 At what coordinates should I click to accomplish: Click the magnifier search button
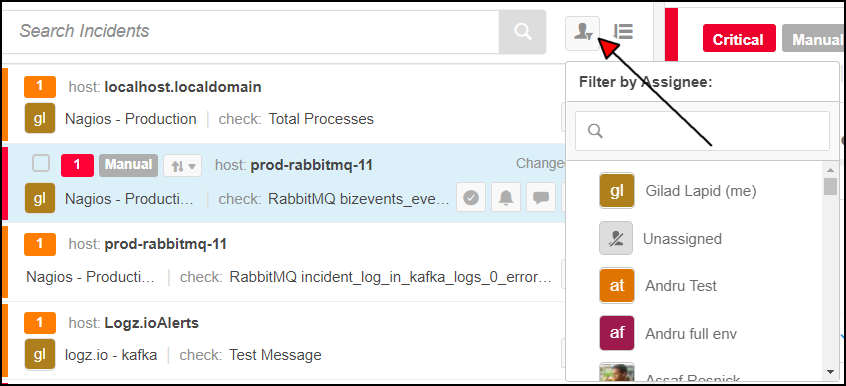coord(522,31)
